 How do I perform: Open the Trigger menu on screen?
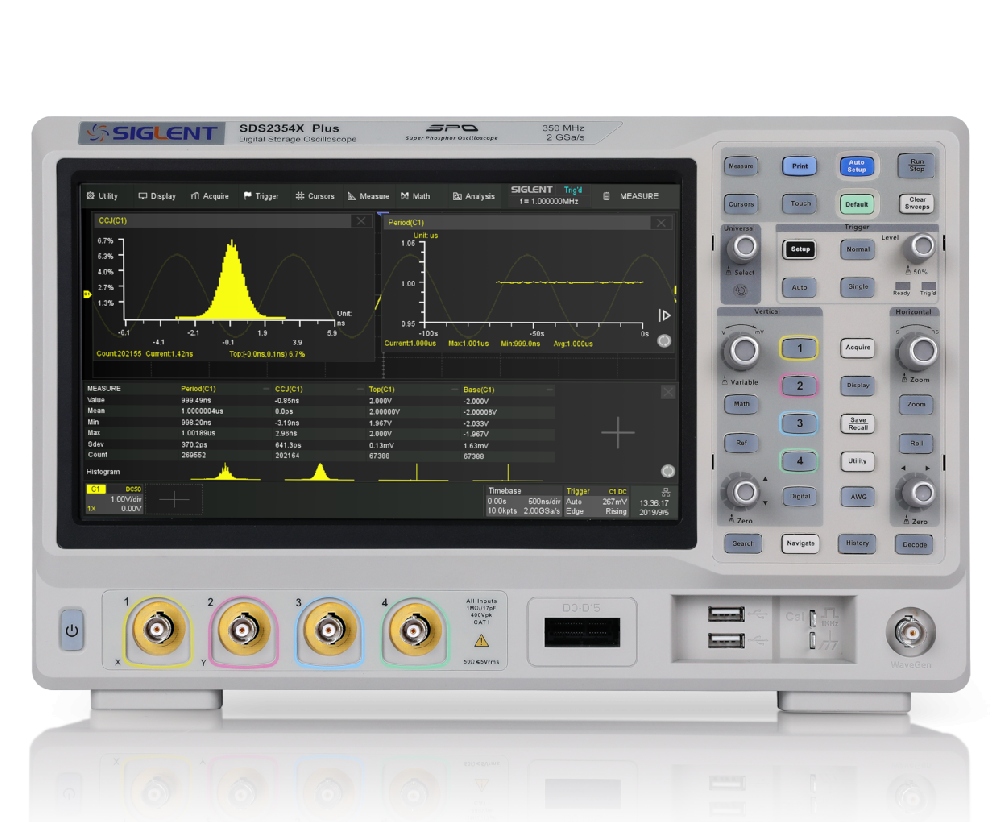tap(261, 196)
